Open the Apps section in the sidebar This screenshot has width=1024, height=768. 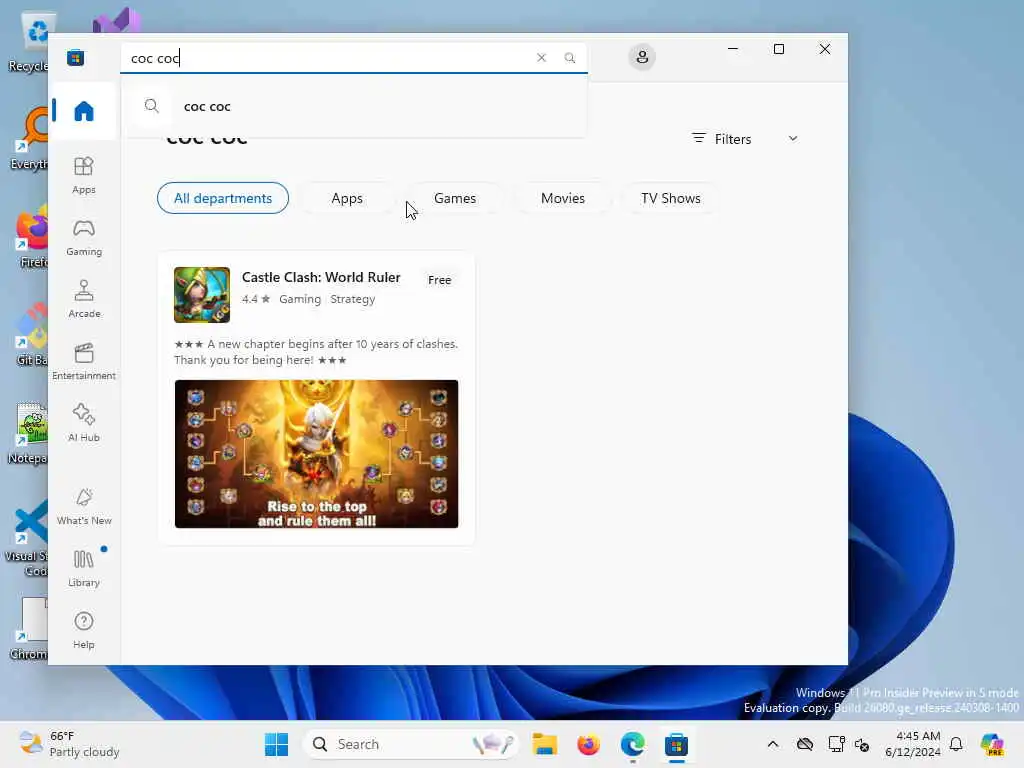click(84, 175)
